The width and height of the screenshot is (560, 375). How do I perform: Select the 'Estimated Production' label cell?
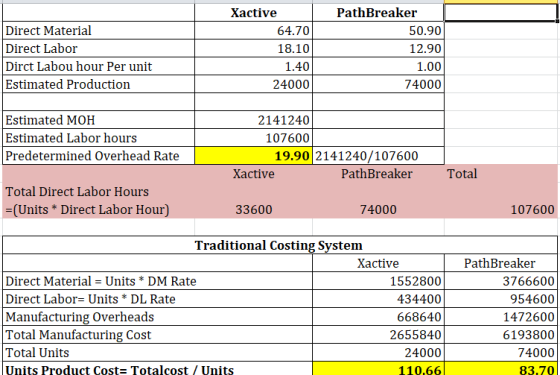pos(99,84)
